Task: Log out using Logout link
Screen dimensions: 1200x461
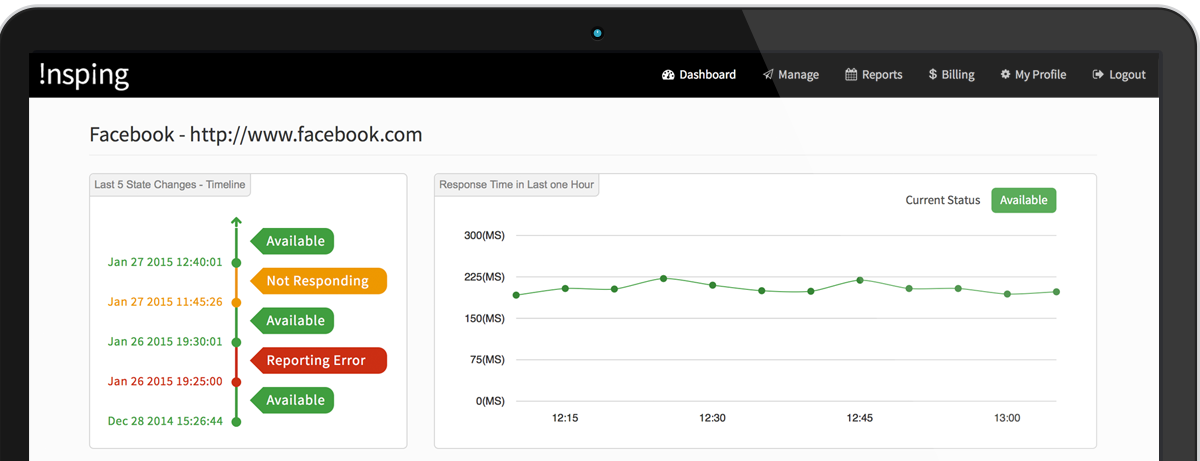Action: [x=1119, y=75]
